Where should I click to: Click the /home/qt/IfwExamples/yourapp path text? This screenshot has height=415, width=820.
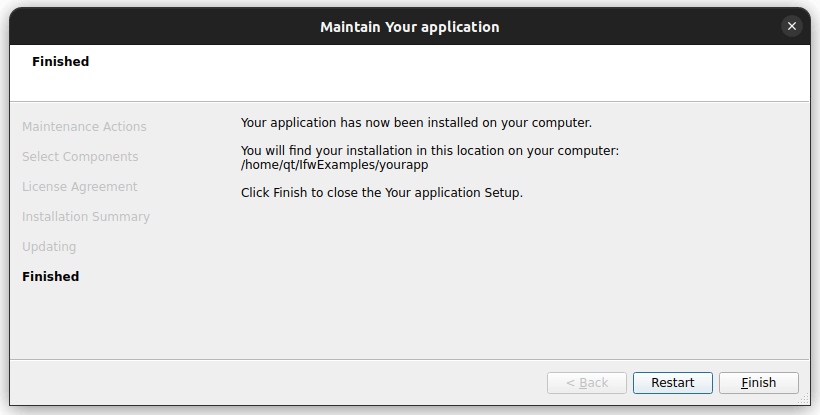tap(334, 165)
